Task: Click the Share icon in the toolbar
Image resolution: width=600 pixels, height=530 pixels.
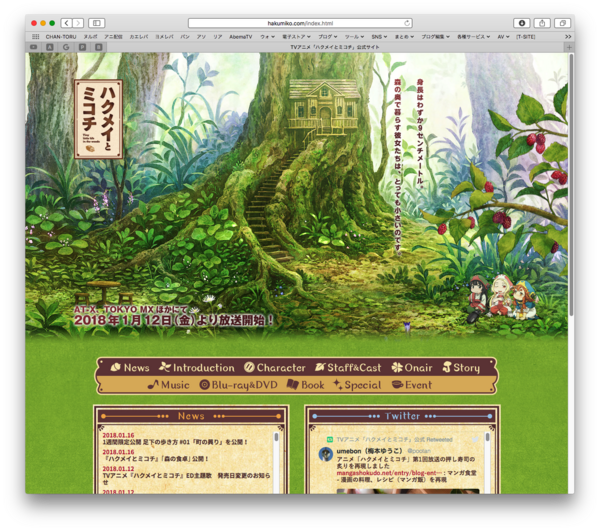Action: (542, 23)
